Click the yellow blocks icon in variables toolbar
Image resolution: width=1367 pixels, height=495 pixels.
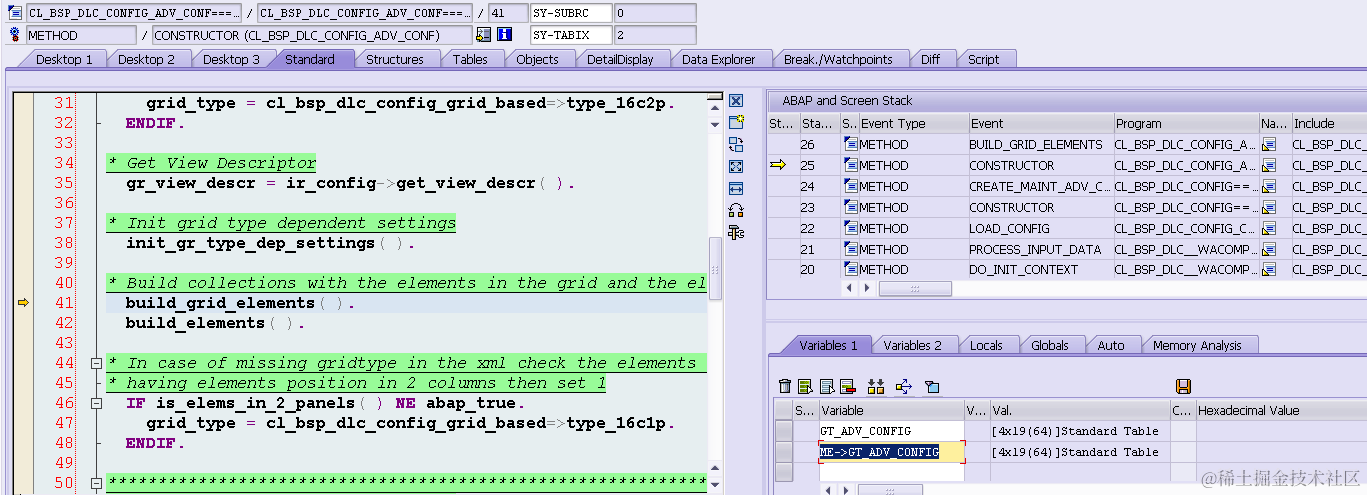point(876,386)
